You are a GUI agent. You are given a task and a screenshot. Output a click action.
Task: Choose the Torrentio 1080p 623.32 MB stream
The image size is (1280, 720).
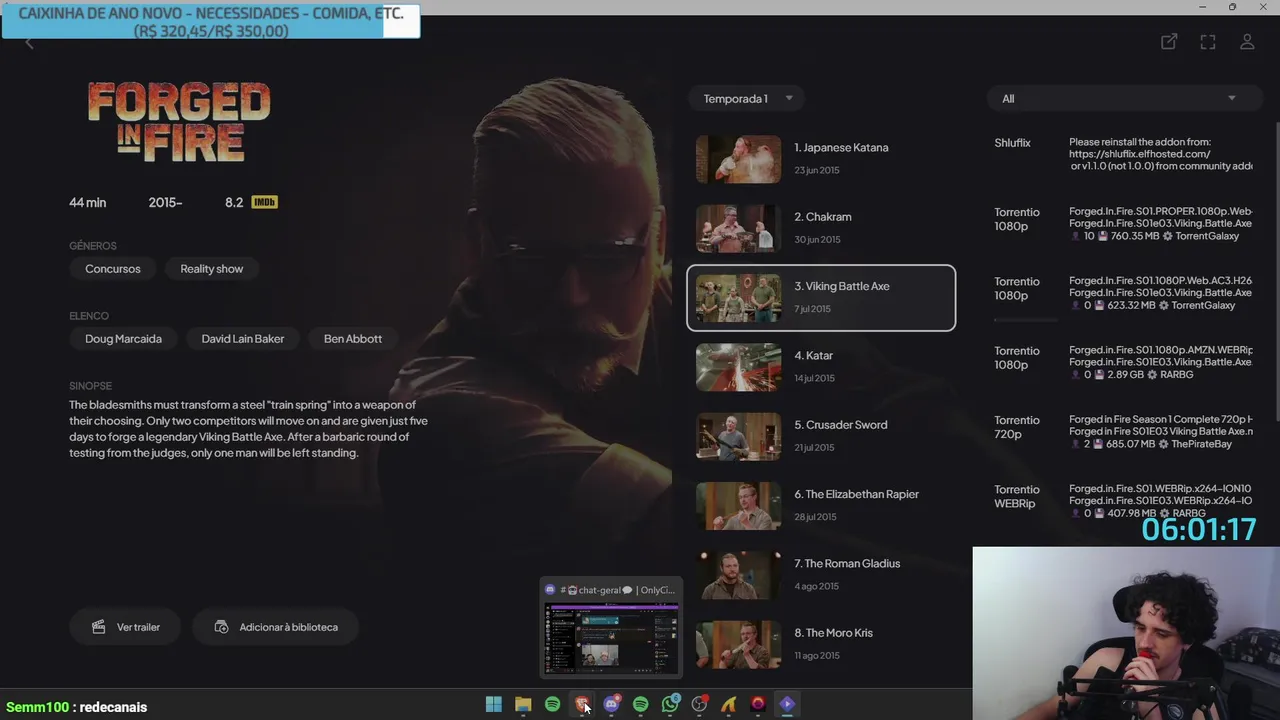(1123, 293)
